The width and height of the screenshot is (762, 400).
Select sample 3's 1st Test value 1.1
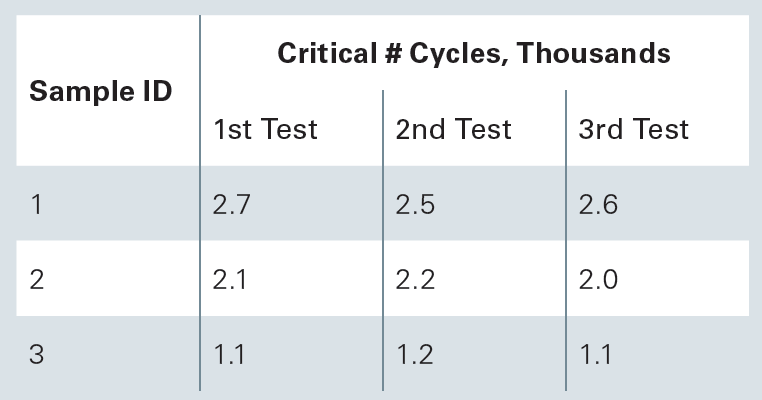[229, 354]
